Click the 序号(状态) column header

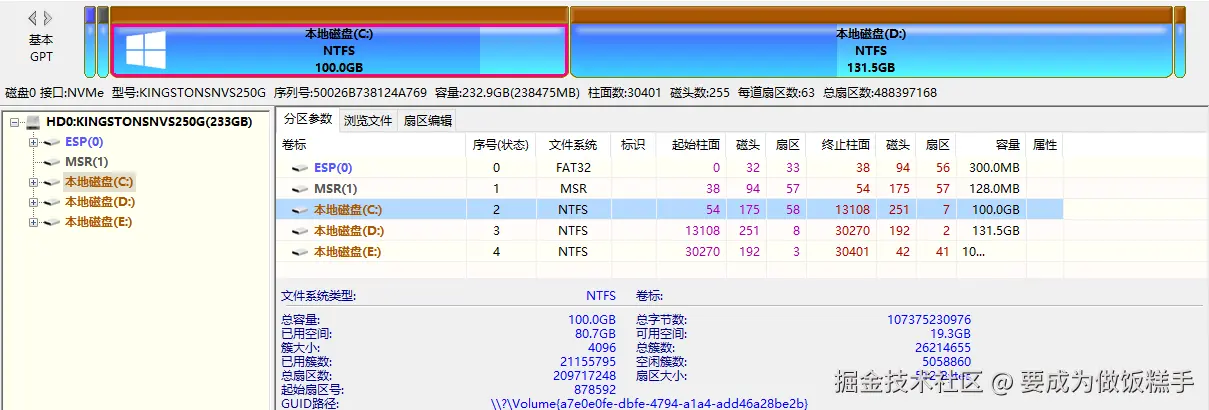[501, 145]
